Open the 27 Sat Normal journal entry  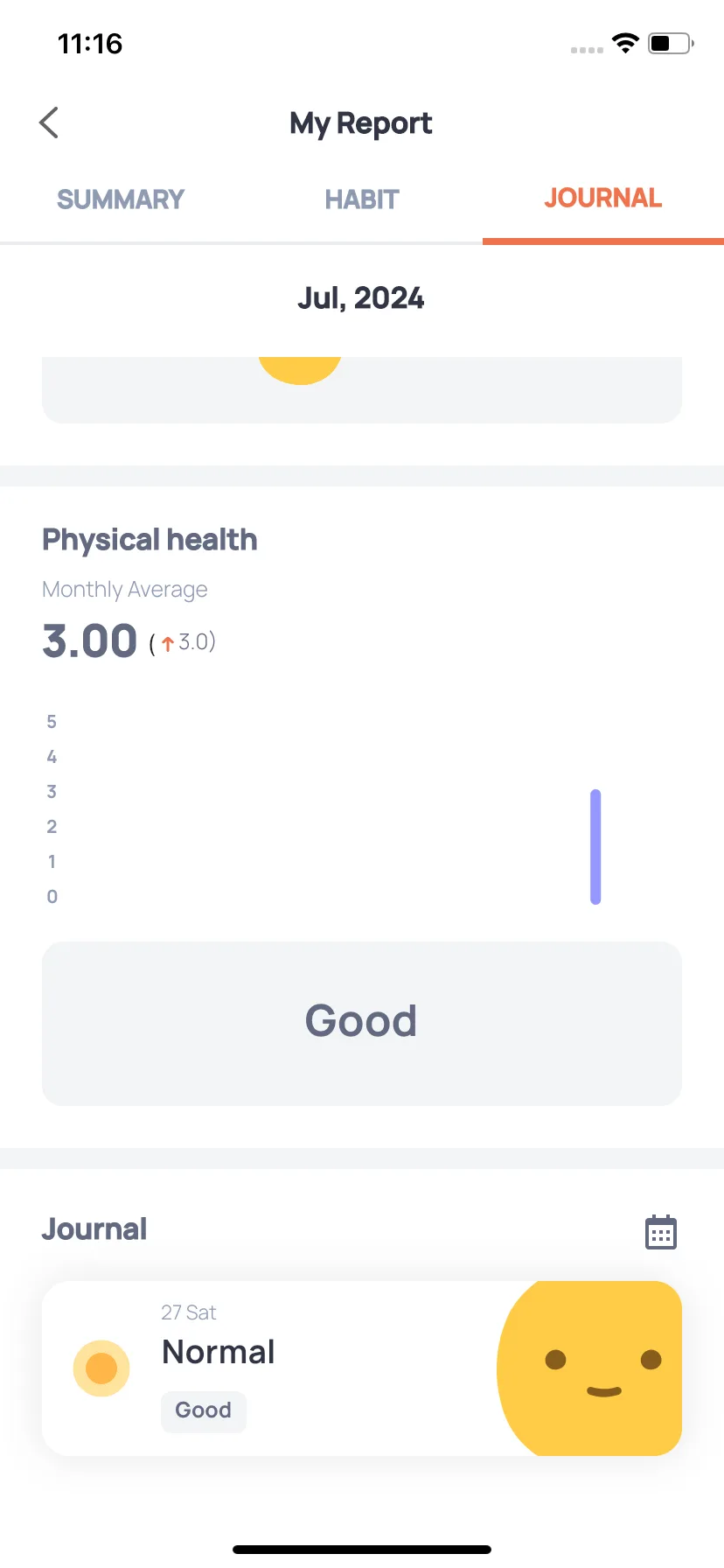click(362, 1368)
